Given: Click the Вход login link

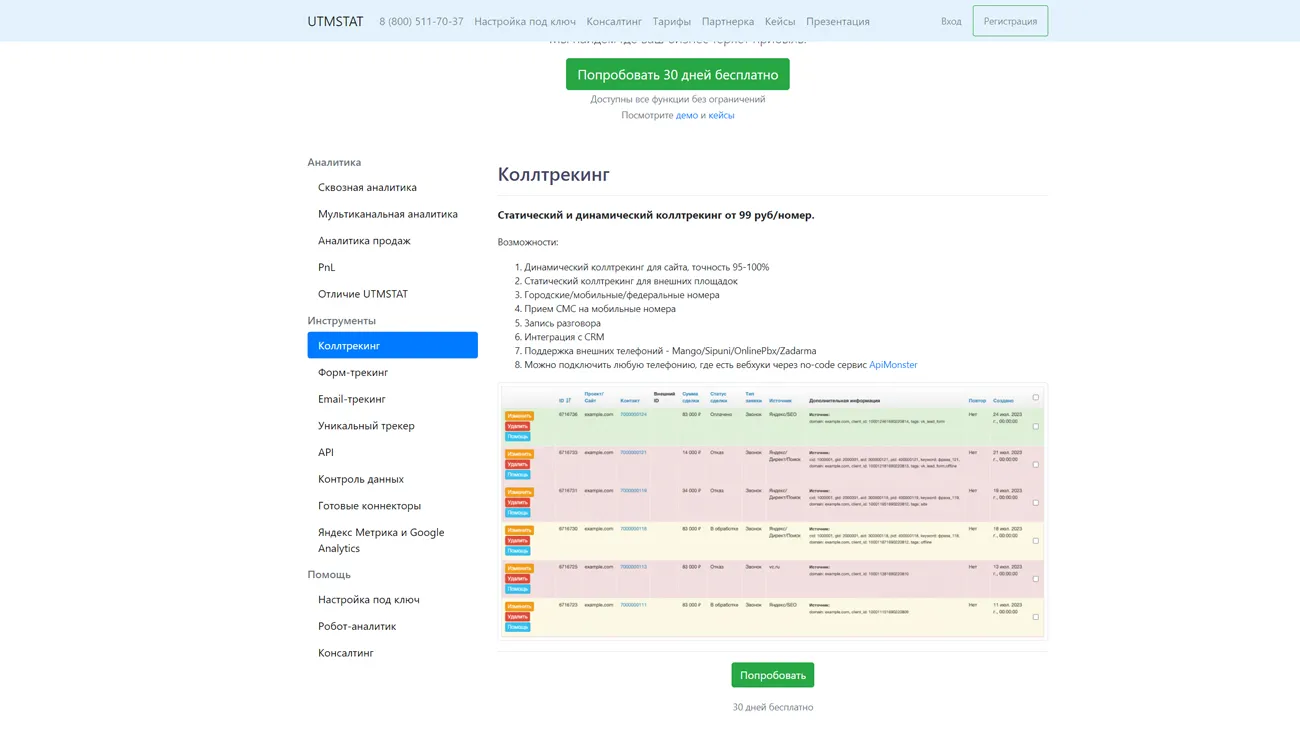Looking at the screenshot, I should [x=951, y=21].
